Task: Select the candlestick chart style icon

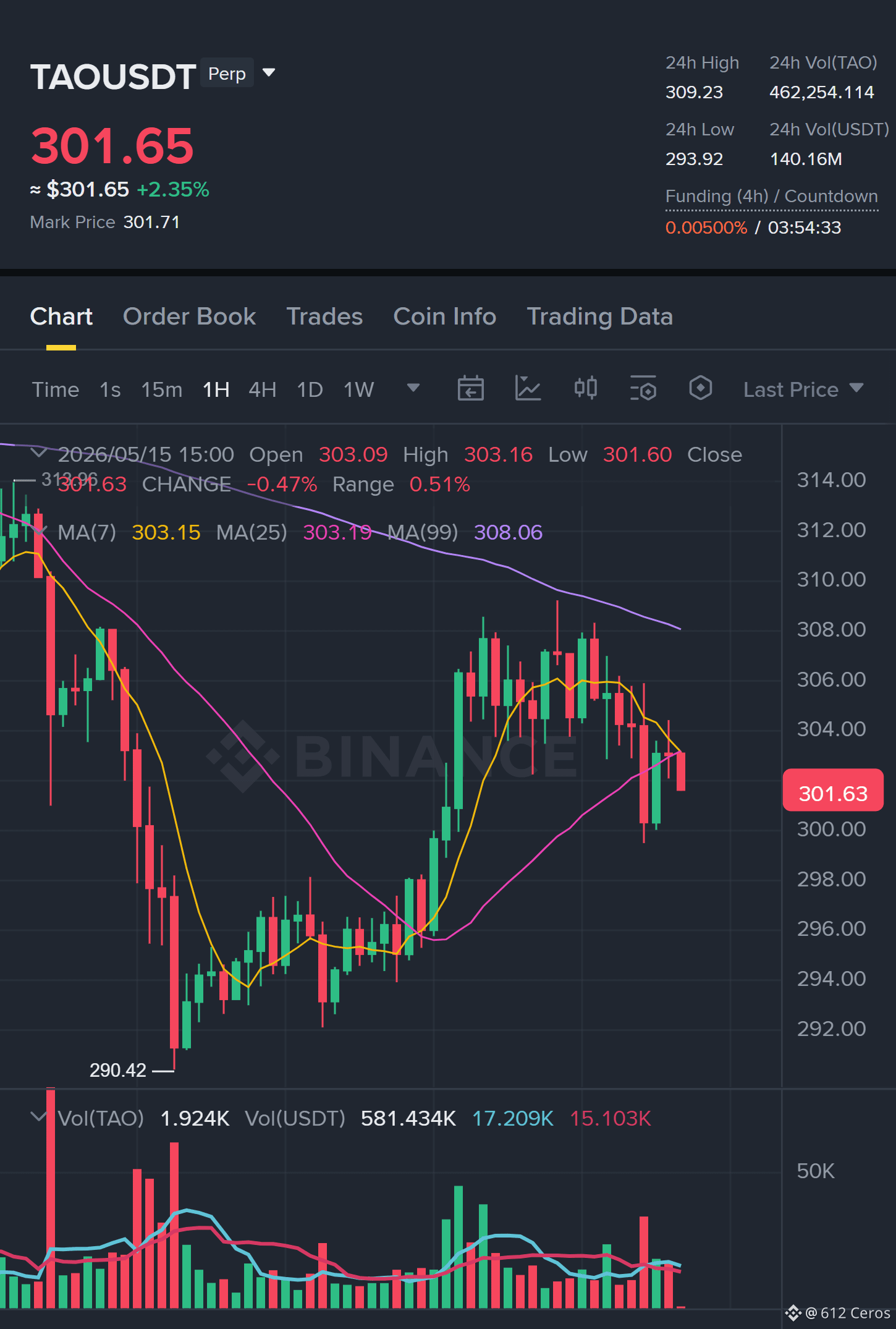Action: pyautogui.click(x=585, y=388)
